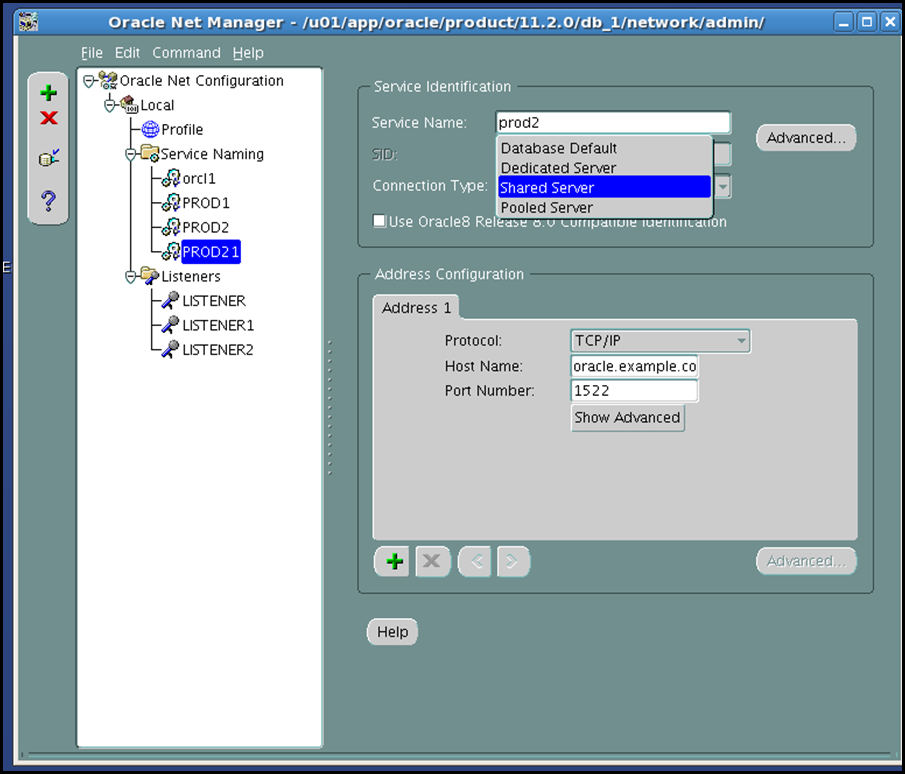Image resolution: width=905 pixels, height=774 pixels.
Task: Click the Help button below Address Configuration
Action: (392, 632)
